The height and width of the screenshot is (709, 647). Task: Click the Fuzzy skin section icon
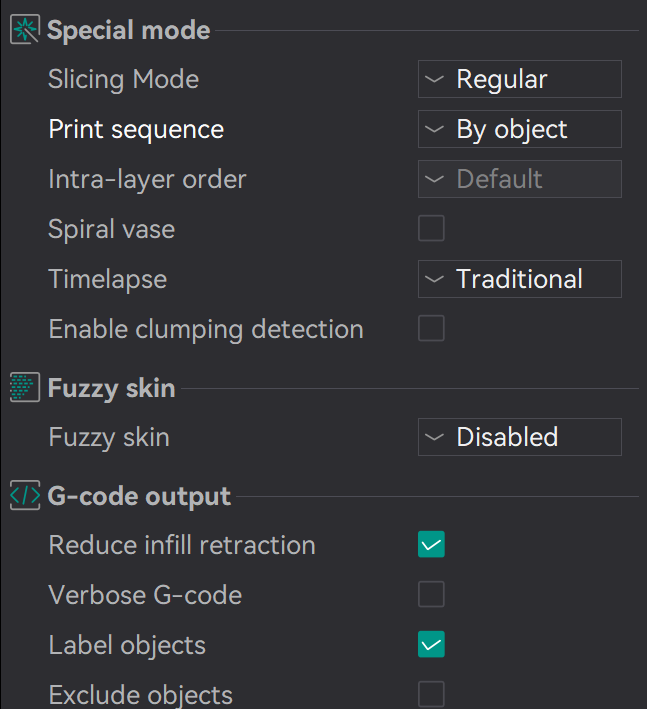click(24, 388)
